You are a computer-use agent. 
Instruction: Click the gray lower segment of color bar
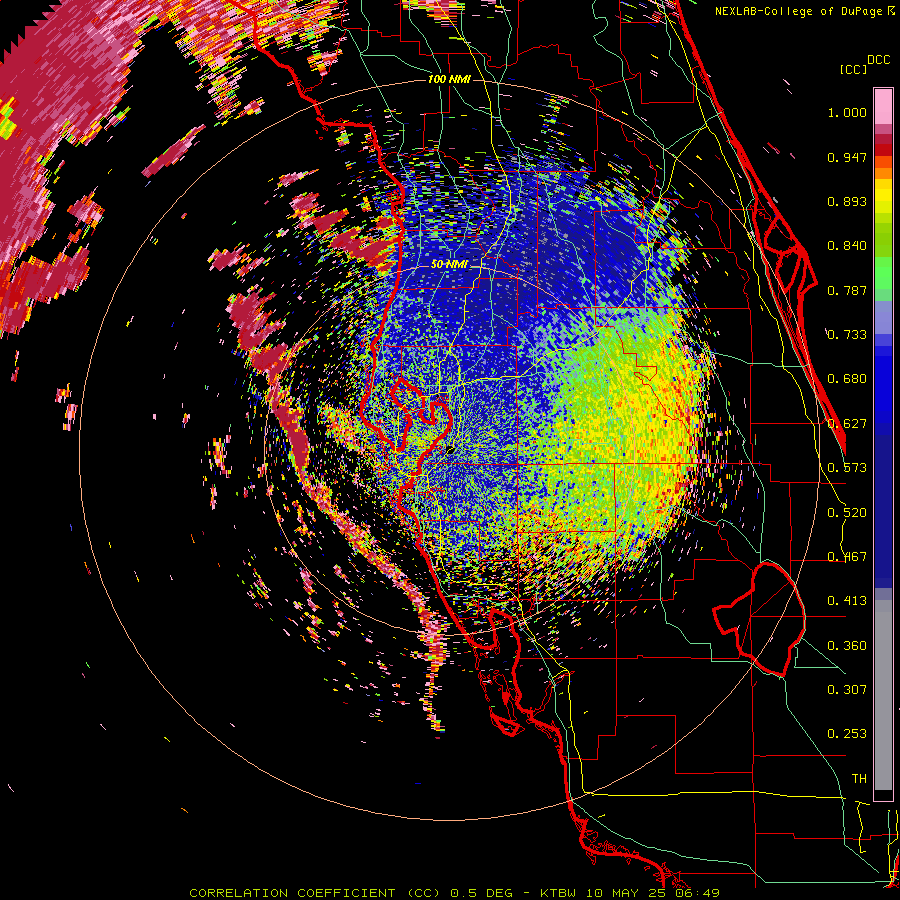pos(883,695)
